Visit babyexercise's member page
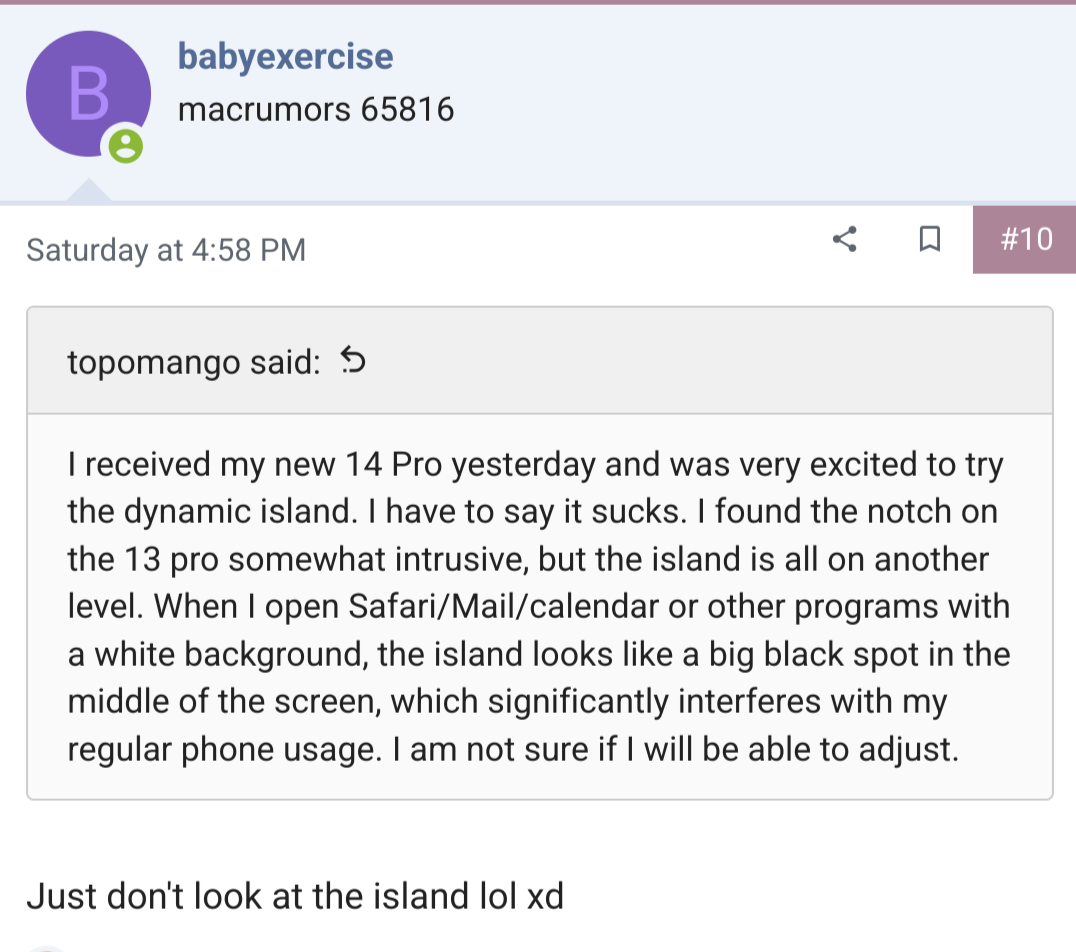 pos(285,56)
